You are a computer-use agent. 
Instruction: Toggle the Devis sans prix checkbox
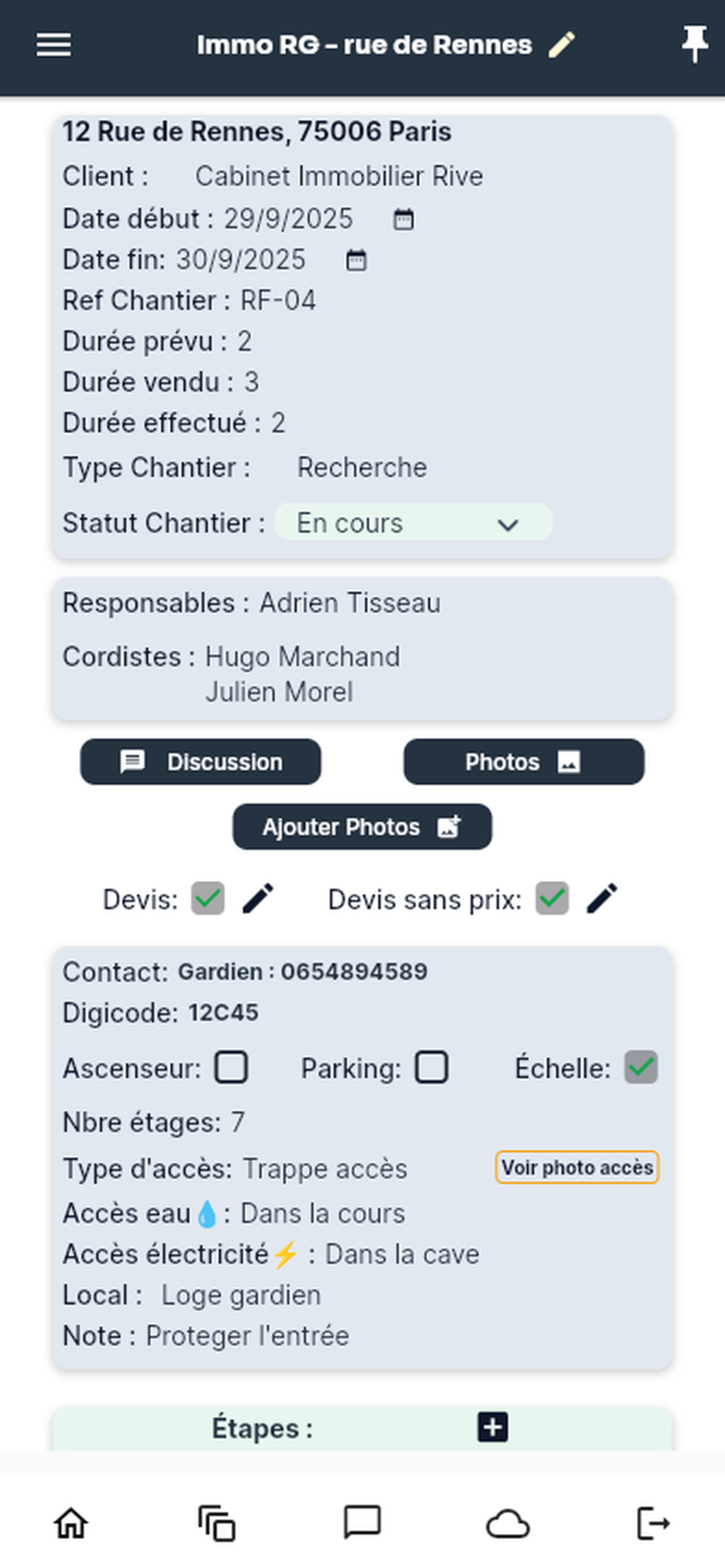552,899
